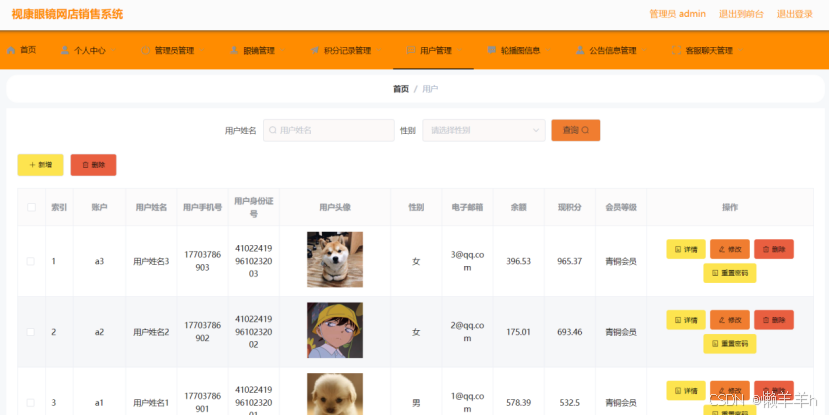This screenshot has width=830, height=416.
Task: Expand the 管理员管理 menu arrow
Action: (x=201, y=50)
